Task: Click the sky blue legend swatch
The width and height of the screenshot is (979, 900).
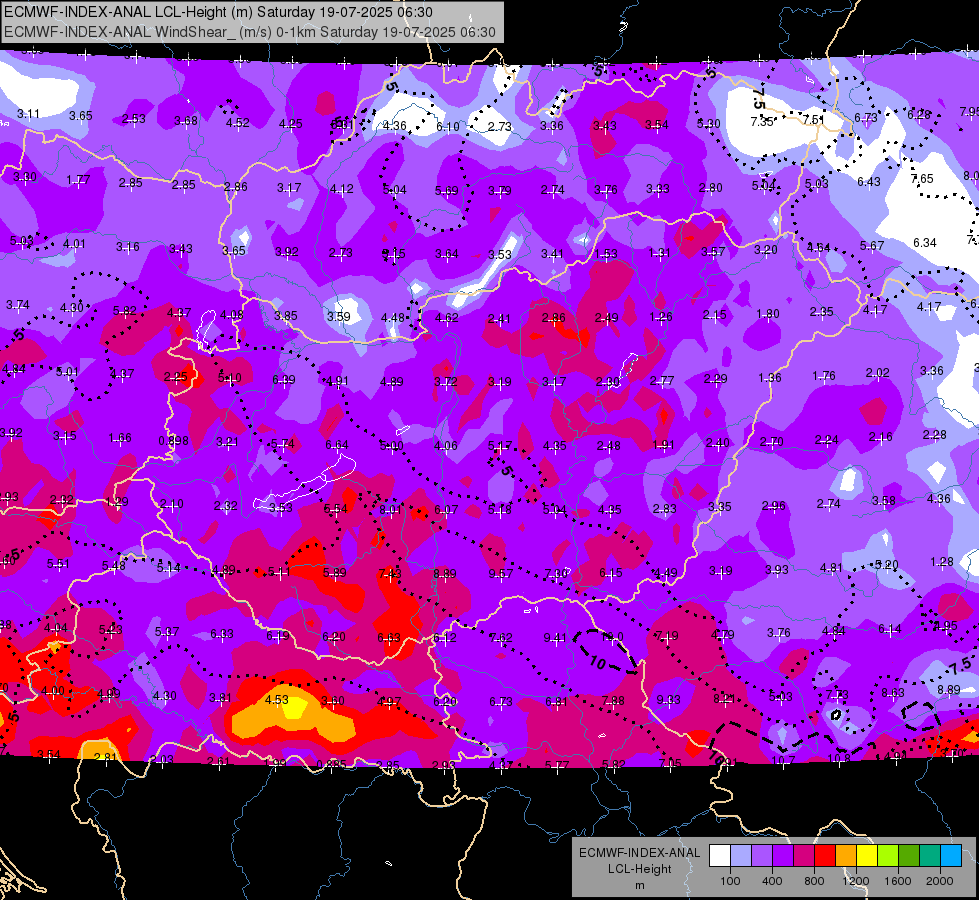Action: pos(951,856)
